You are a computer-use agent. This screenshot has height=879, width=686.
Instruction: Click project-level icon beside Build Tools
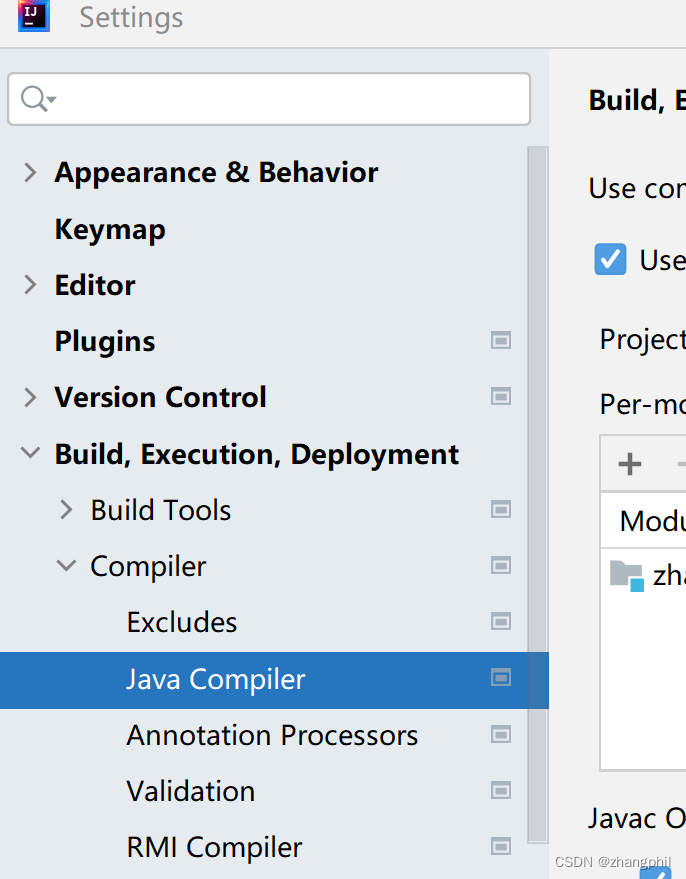coord(500,509)
